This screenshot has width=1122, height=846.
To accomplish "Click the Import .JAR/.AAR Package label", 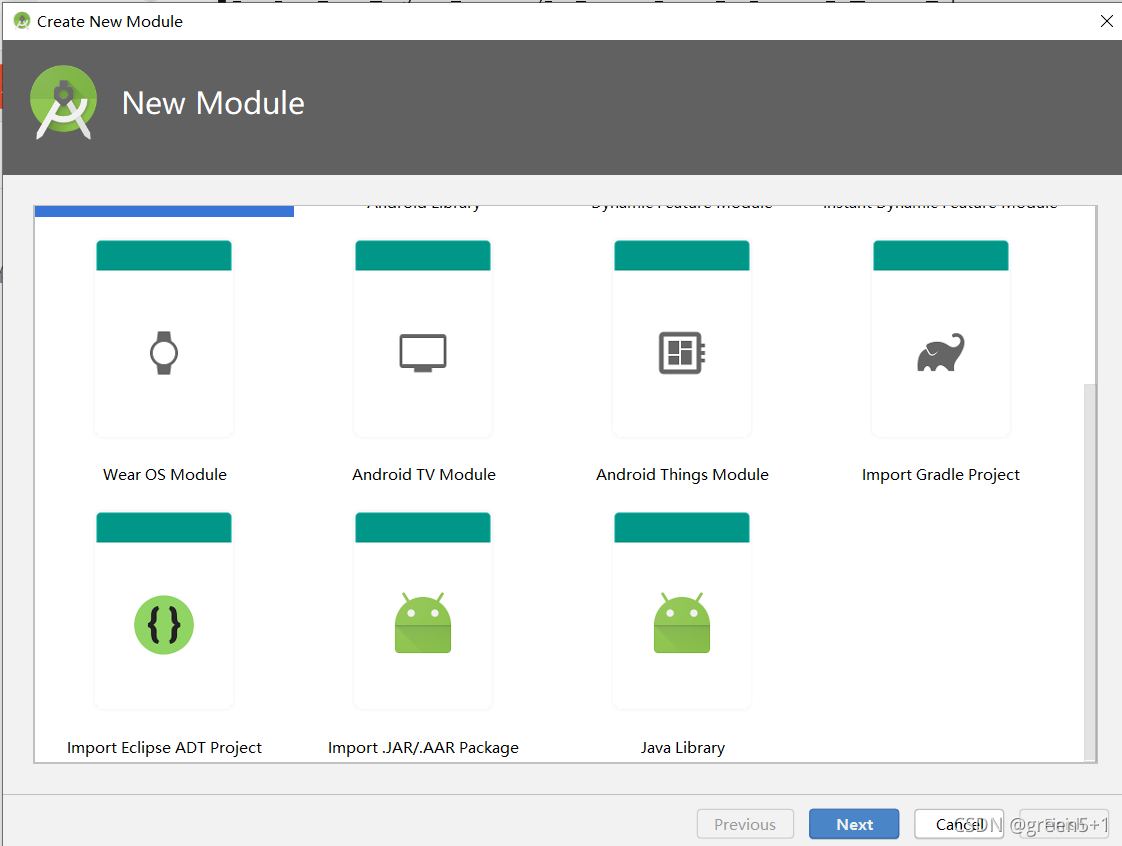I will tap(423, 748).
